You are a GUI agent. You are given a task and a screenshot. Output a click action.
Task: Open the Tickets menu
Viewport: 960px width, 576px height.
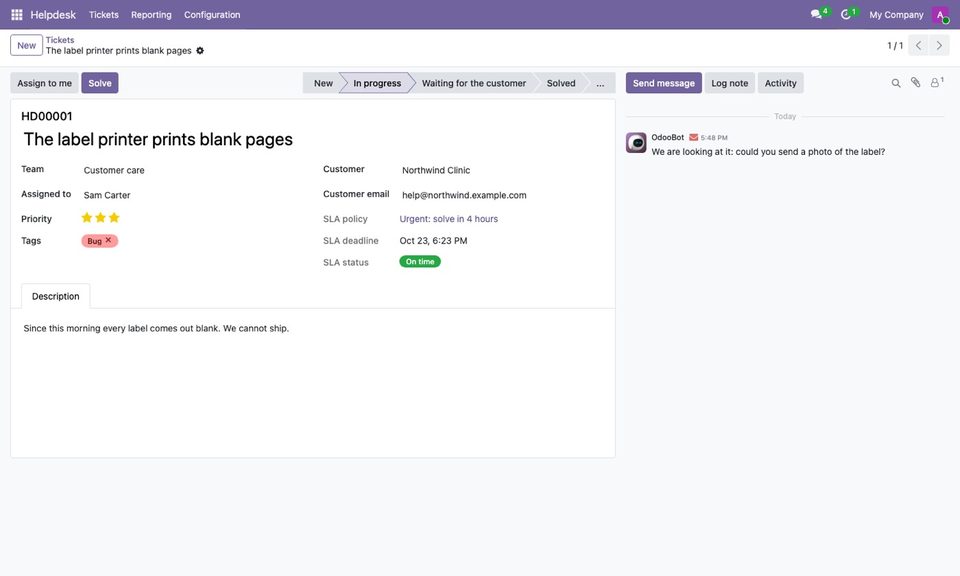pyautogui.click(x=103, y=15)
